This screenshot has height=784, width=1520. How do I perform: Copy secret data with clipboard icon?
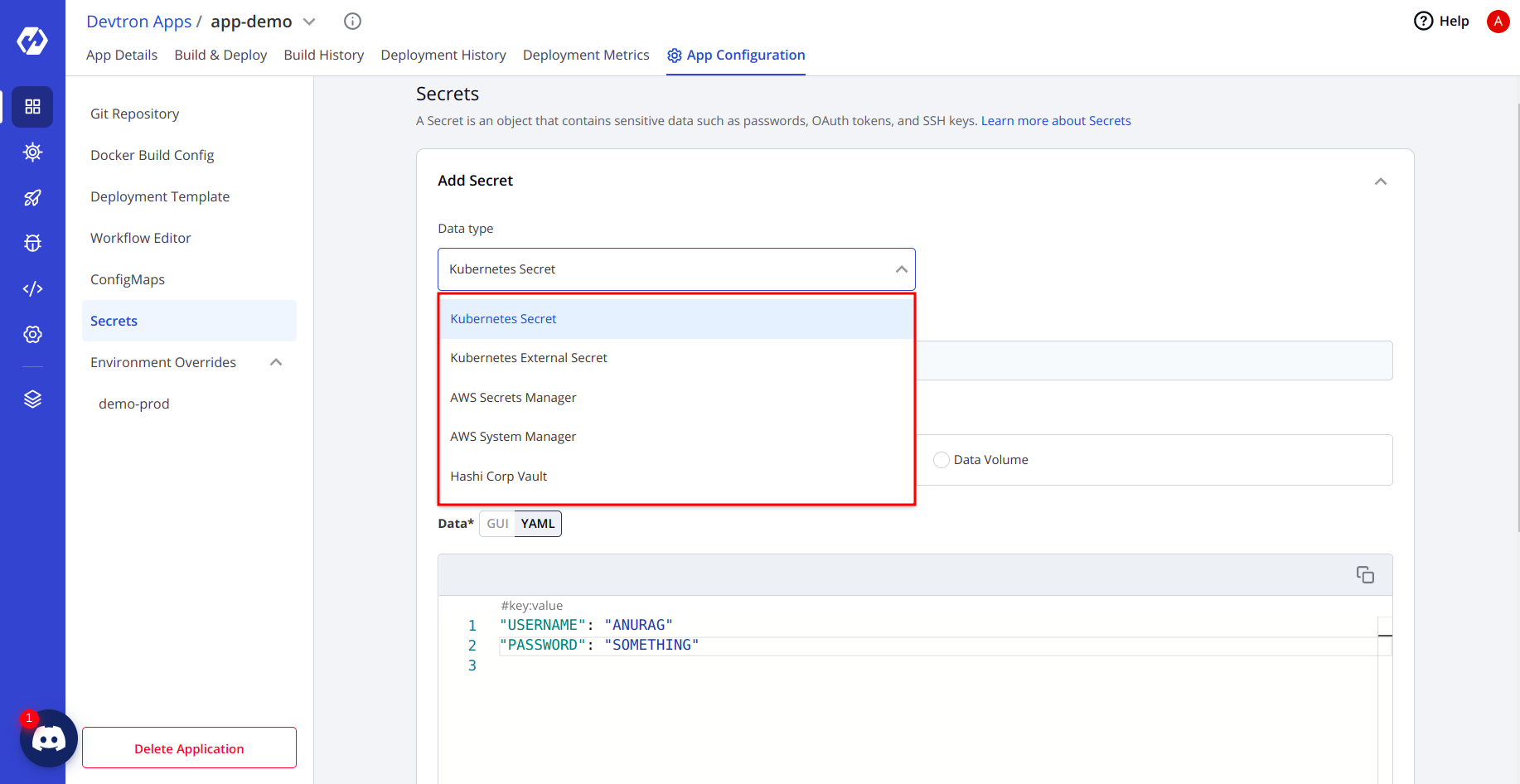pyautogui.click(x=1364, y=574)
